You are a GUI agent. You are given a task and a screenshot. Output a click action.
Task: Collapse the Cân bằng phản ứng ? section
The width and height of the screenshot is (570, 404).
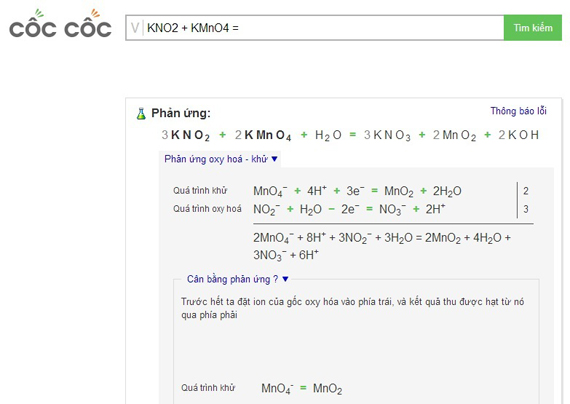click(x=233, y=279)
